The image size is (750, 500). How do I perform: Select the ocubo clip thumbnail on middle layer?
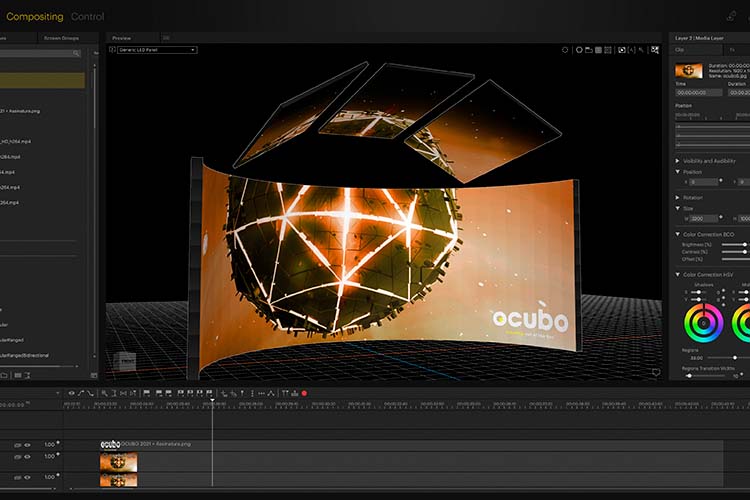pos(119,463)
